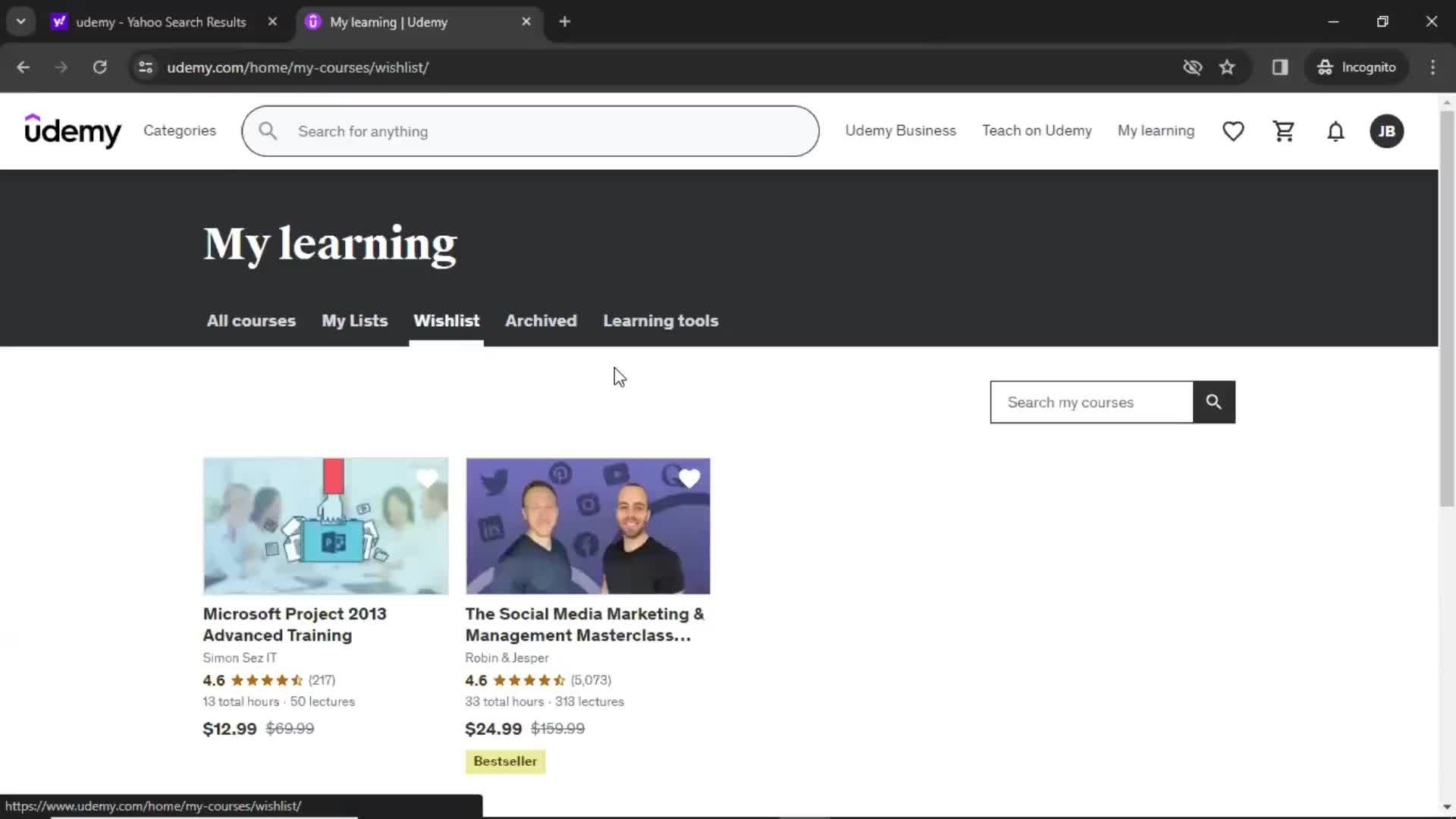Select the Wishlist tab
The height and width of the screenshot is (819, 1456).
tap(446, 321)
